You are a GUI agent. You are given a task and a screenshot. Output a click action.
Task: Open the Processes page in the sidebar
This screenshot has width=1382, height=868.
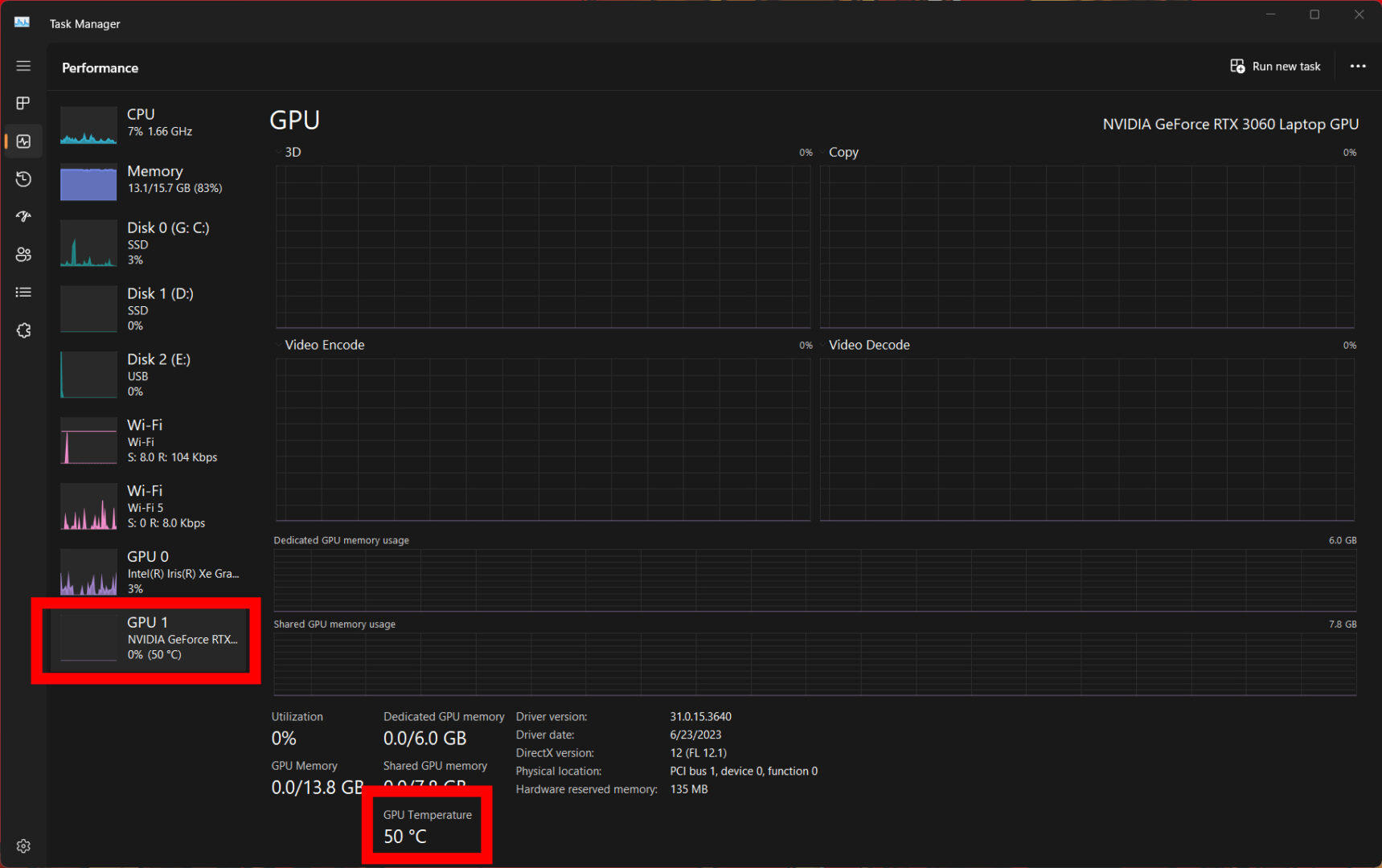click(23, 103)
